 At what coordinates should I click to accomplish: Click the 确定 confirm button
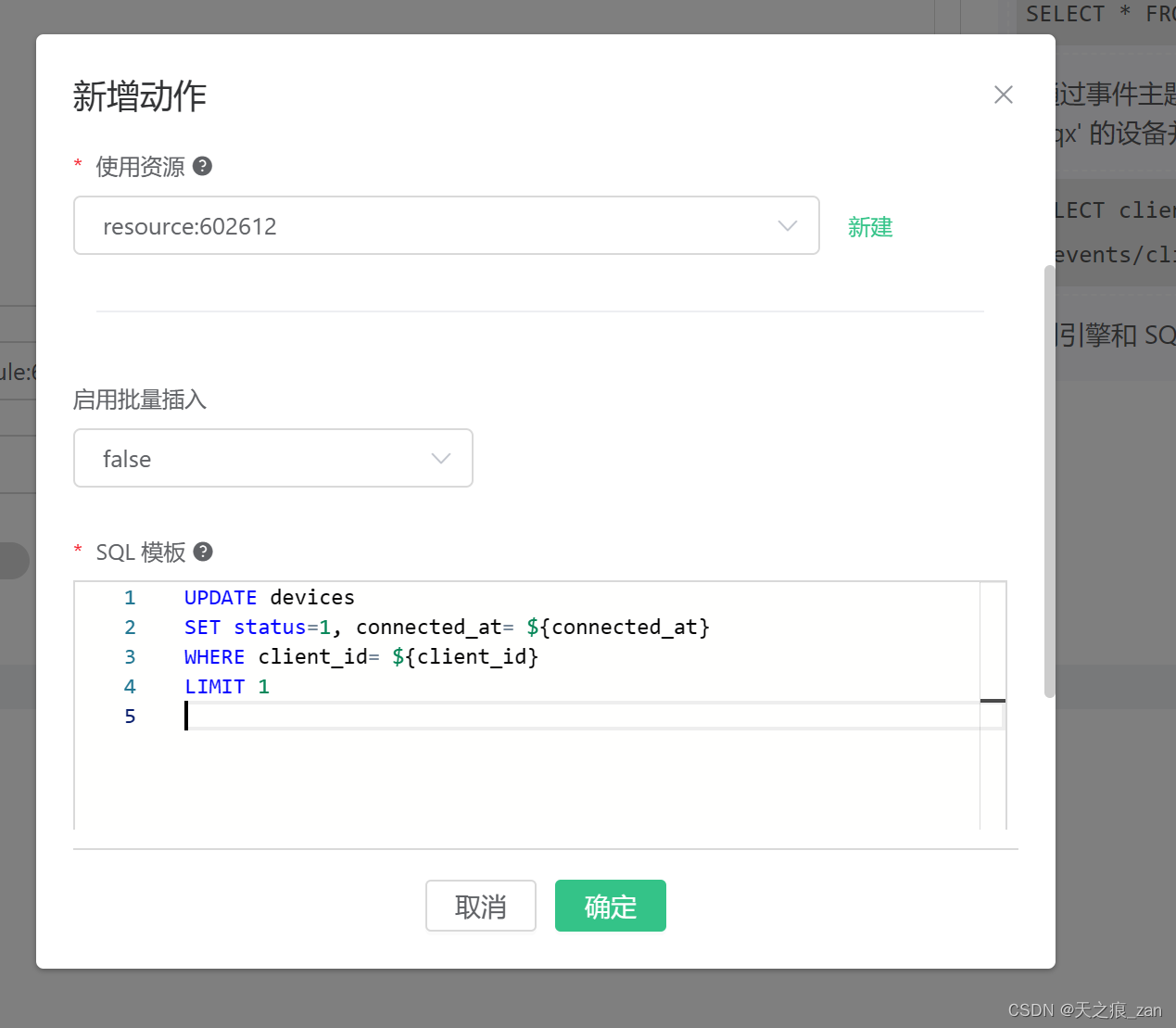tap(610, 906)
